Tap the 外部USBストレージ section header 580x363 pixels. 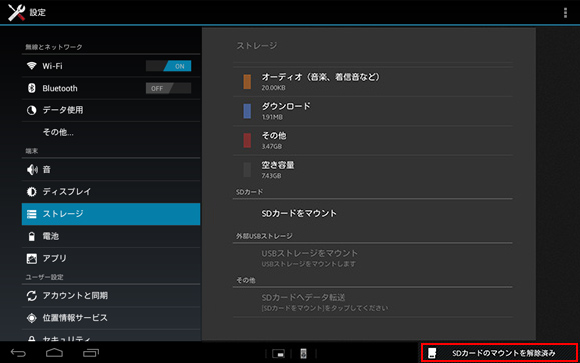[264, 236]
